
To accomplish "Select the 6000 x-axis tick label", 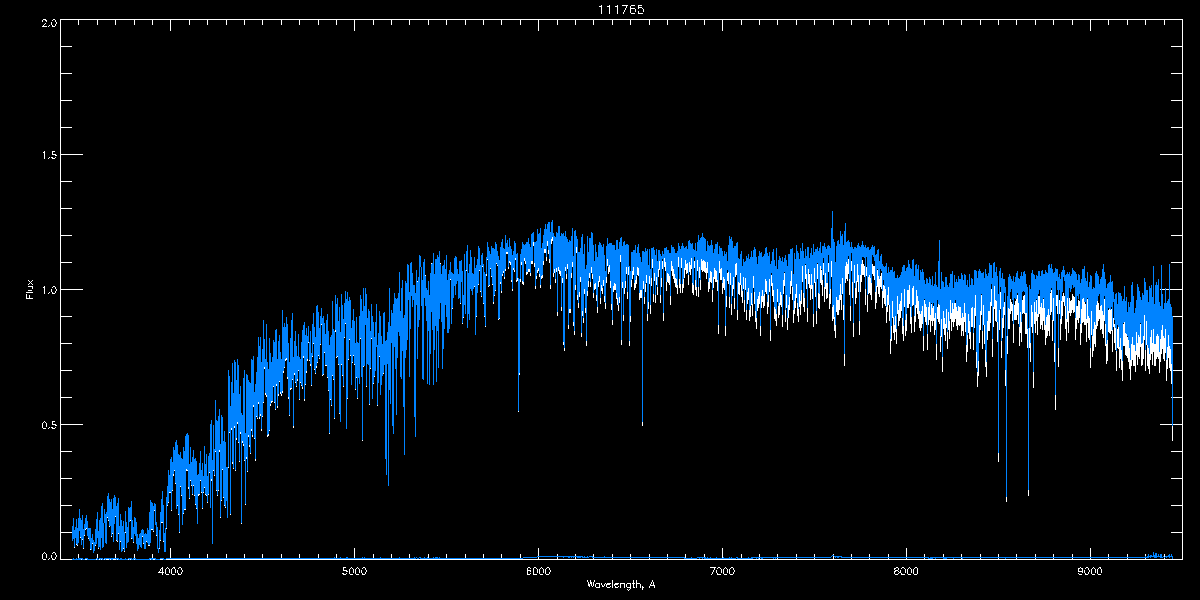I will (538, 572).
